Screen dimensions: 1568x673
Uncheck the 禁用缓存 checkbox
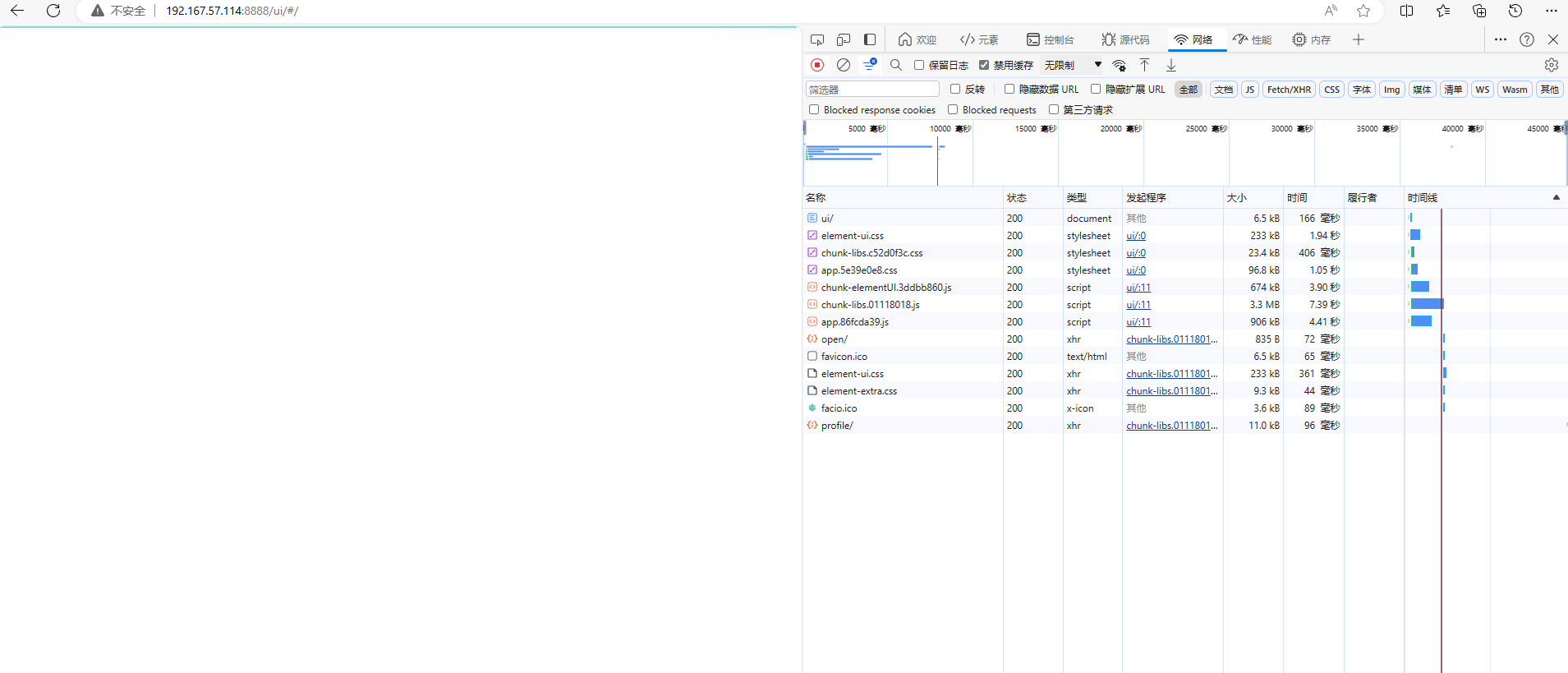[984, 65]
